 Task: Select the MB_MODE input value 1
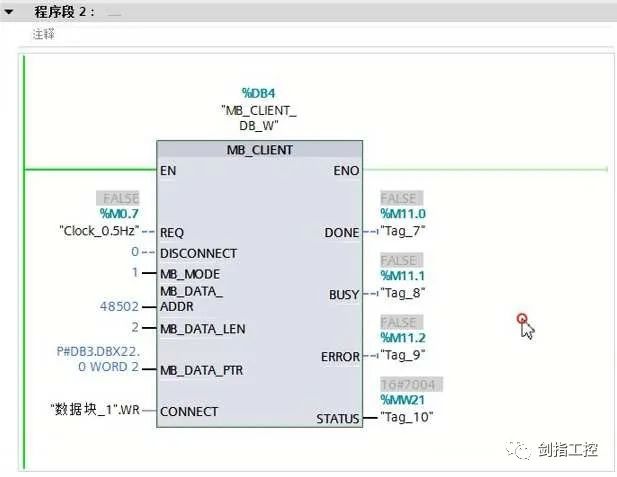tap(134, 273)
